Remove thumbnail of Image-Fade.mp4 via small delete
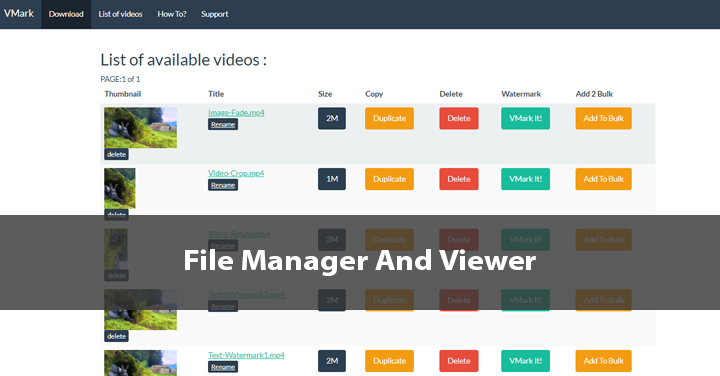 click(x=116, y=154)
